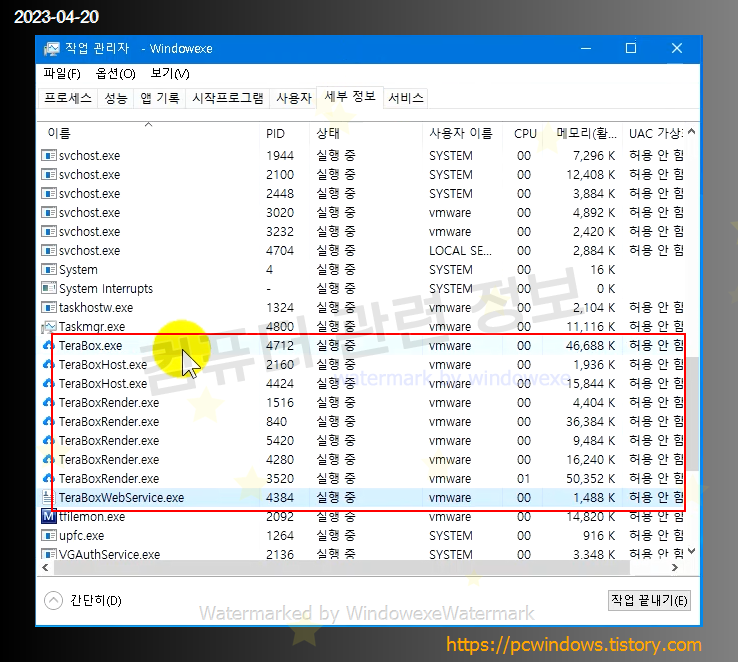Sort by the CPU column header
The width and height of the screenshot is (738, 662).
(x=523, y=133)
